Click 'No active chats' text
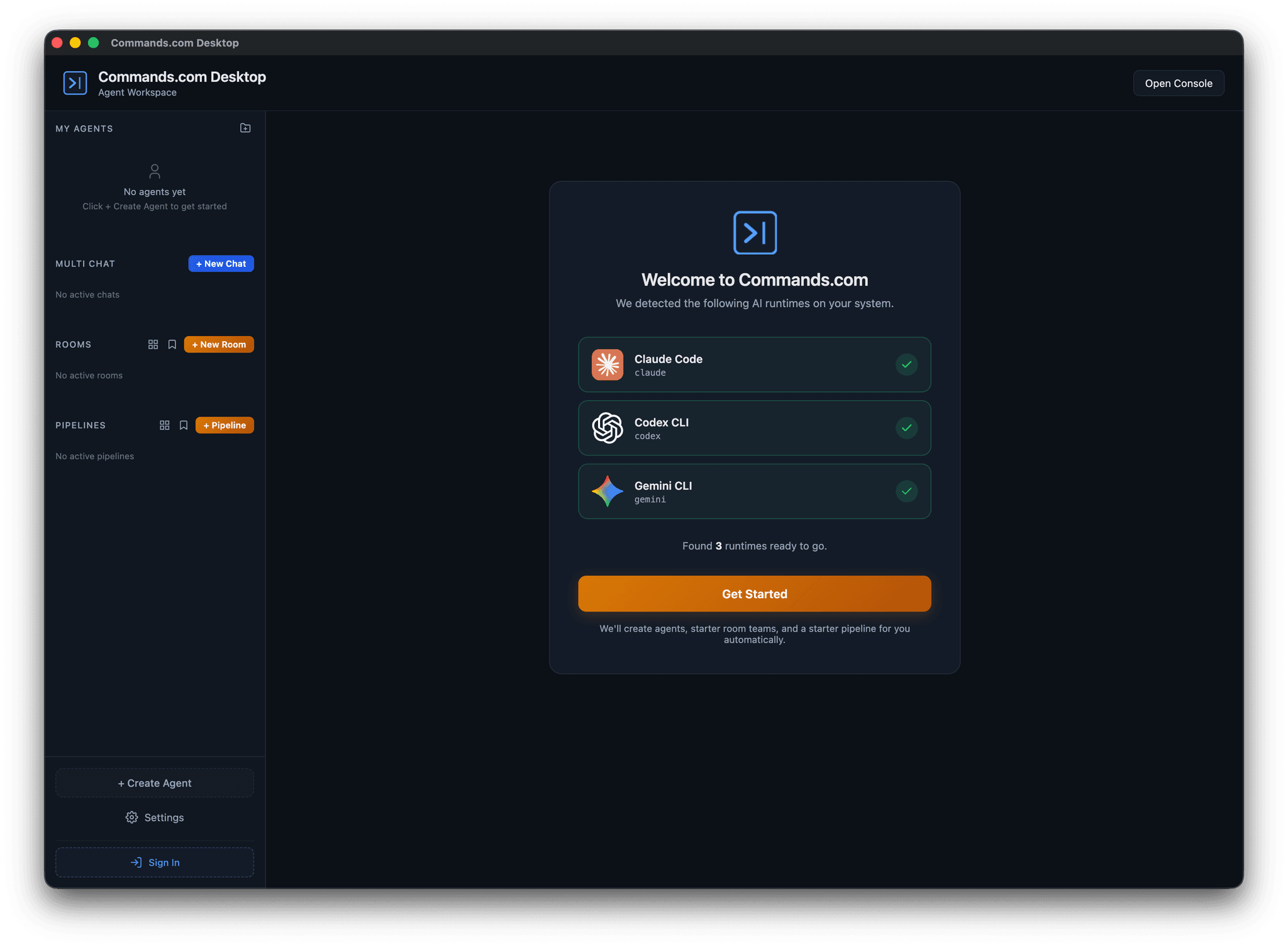Image resolution: width=1288 pixels, height=947 pixels. tap(87, 294)
